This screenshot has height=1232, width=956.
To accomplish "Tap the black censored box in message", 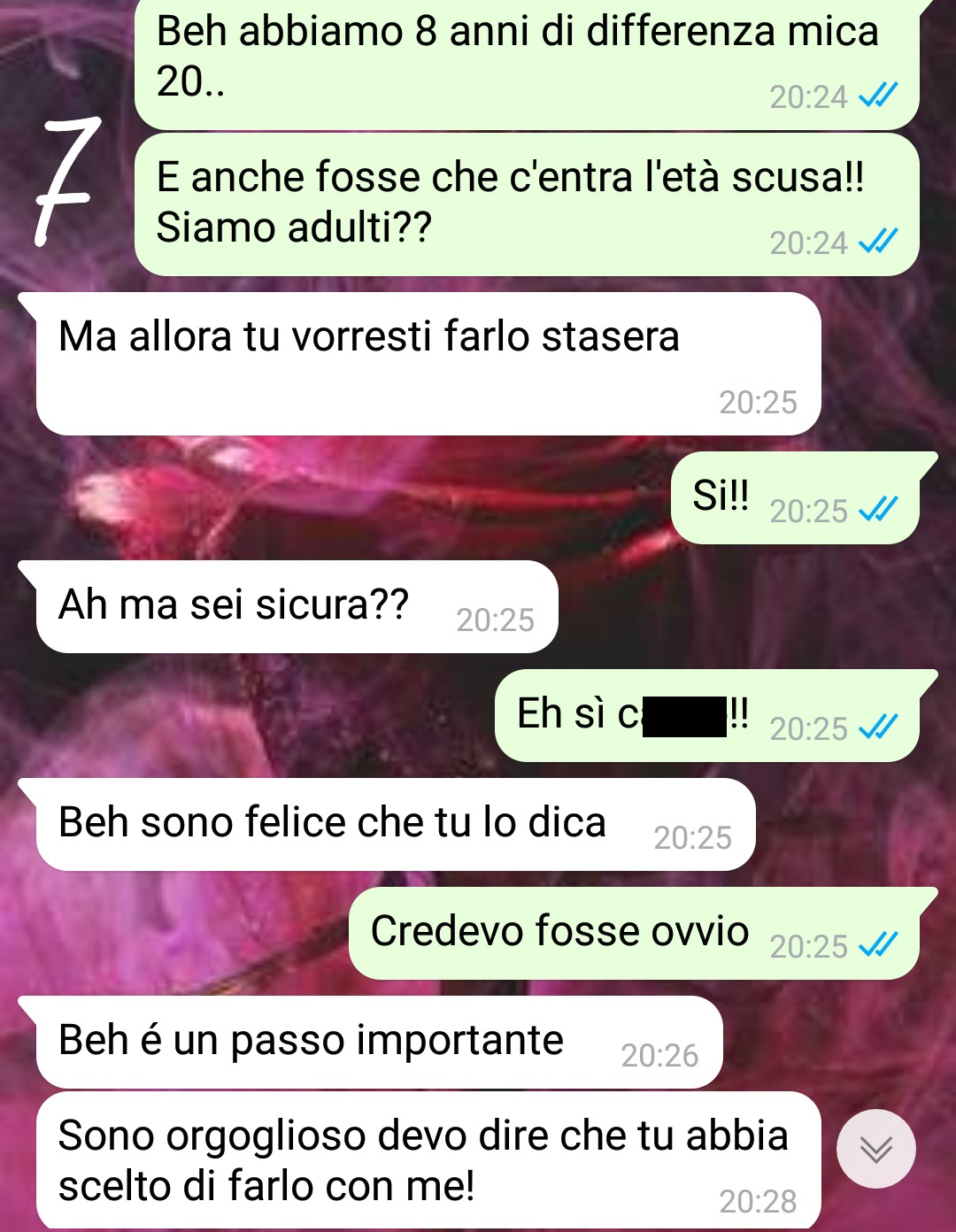I will click(684, 716).
